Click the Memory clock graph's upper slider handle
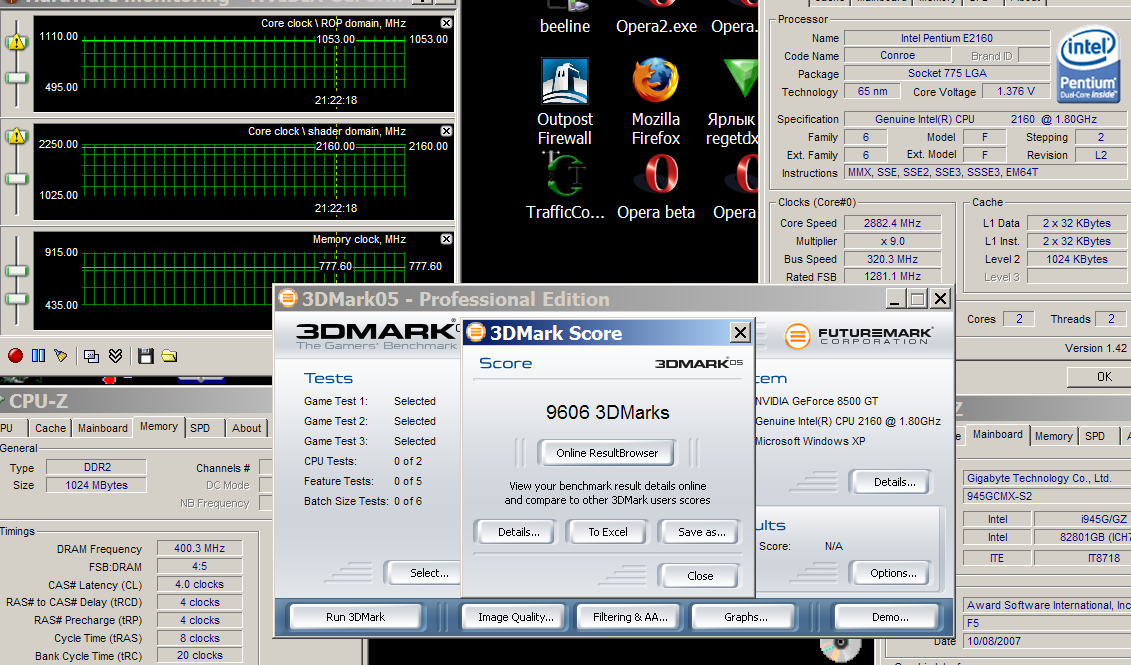1131x665 pixels. pos(17,271)
